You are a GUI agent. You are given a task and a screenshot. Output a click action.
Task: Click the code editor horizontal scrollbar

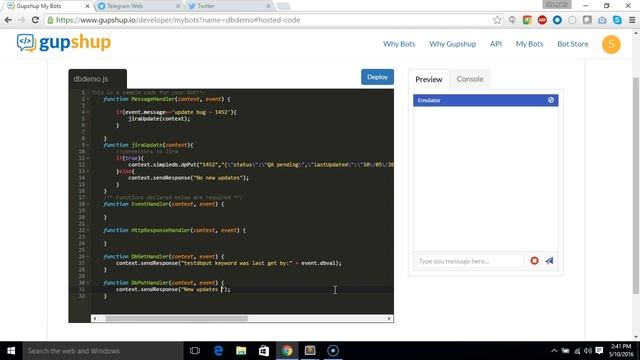click(x=176, y=318)
